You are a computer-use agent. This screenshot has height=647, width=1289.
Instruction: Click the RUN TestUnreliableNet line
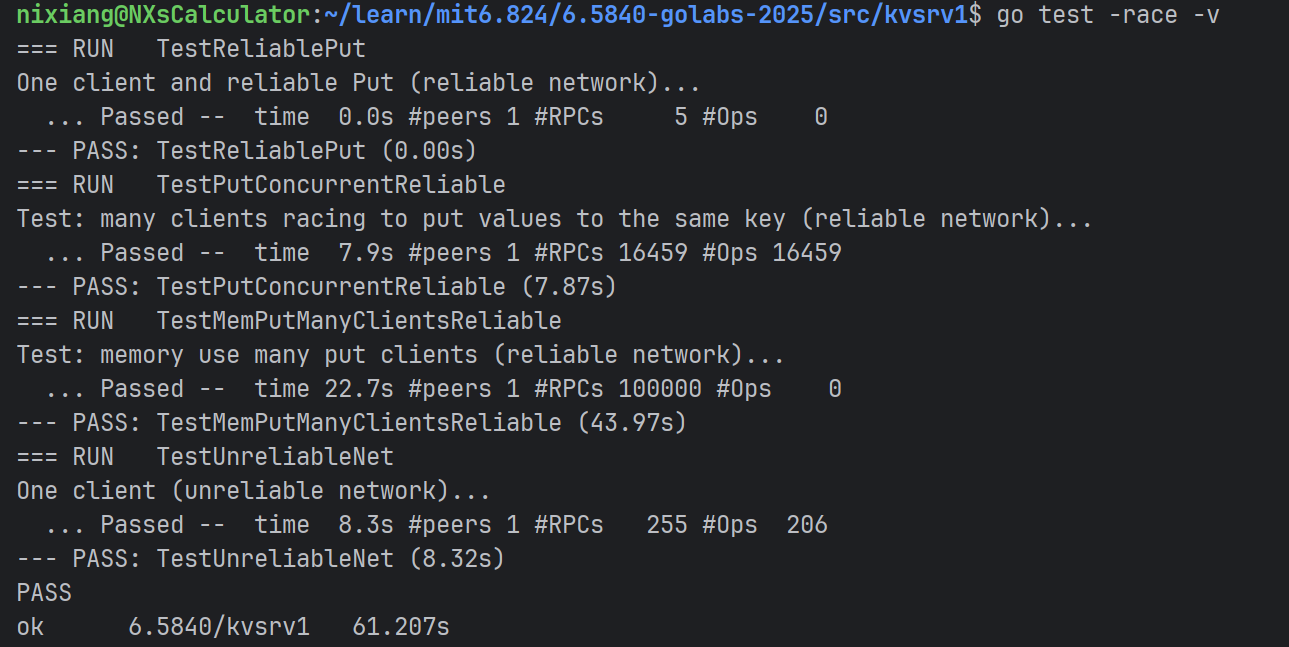click(x=205, y=457)
